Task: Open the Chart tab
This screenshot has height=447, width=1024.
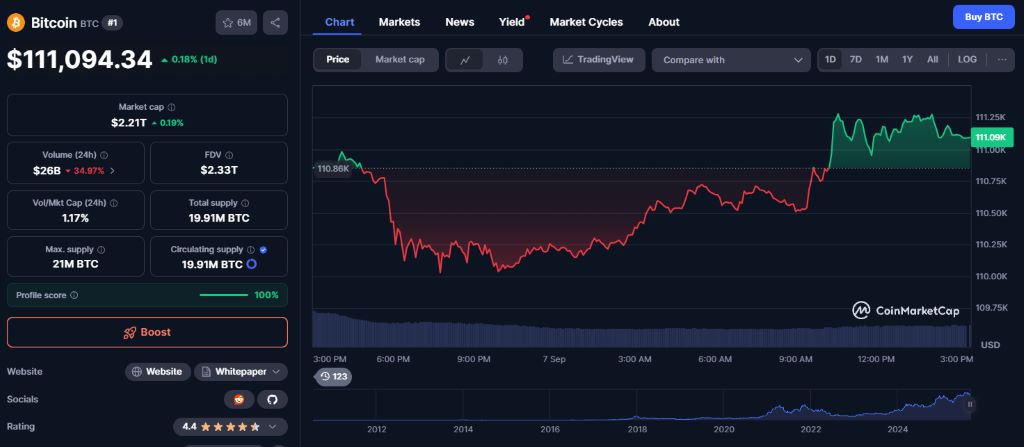Action: click(340, 22)
